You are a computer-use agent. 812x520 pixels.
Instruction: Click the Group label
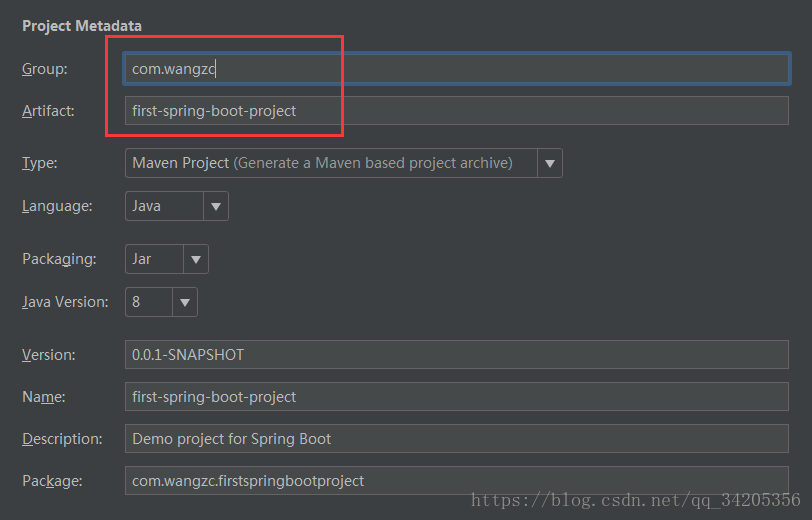pyautogui.click(x=45, y=69)
